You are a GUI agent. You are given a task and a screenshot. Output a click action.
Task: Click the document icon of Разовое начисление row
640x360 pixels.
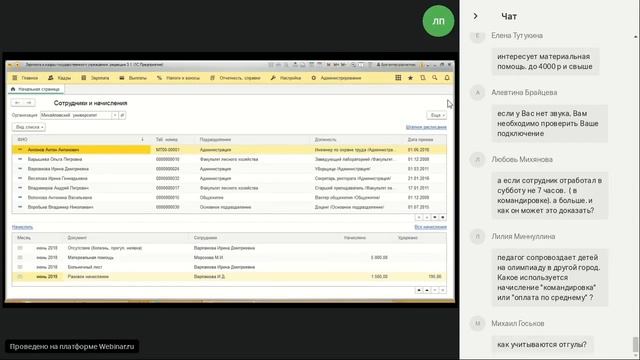(x=20, y=277)
